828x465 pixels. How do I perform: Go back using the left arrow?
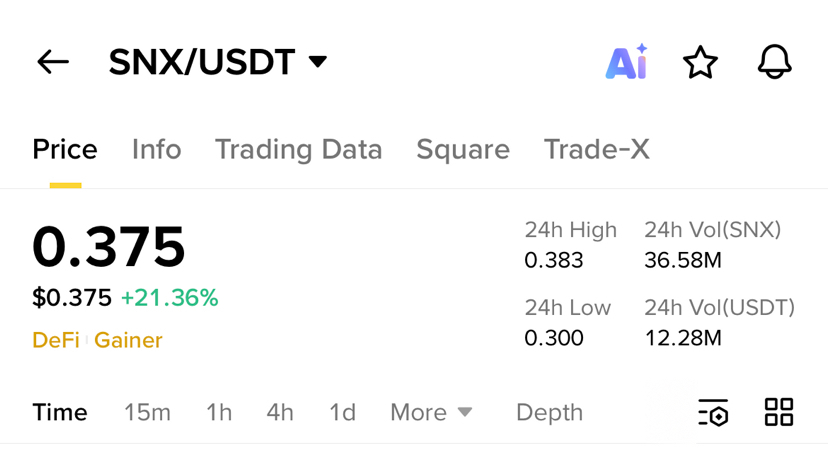pyautogui.click(x=53, y=62)
